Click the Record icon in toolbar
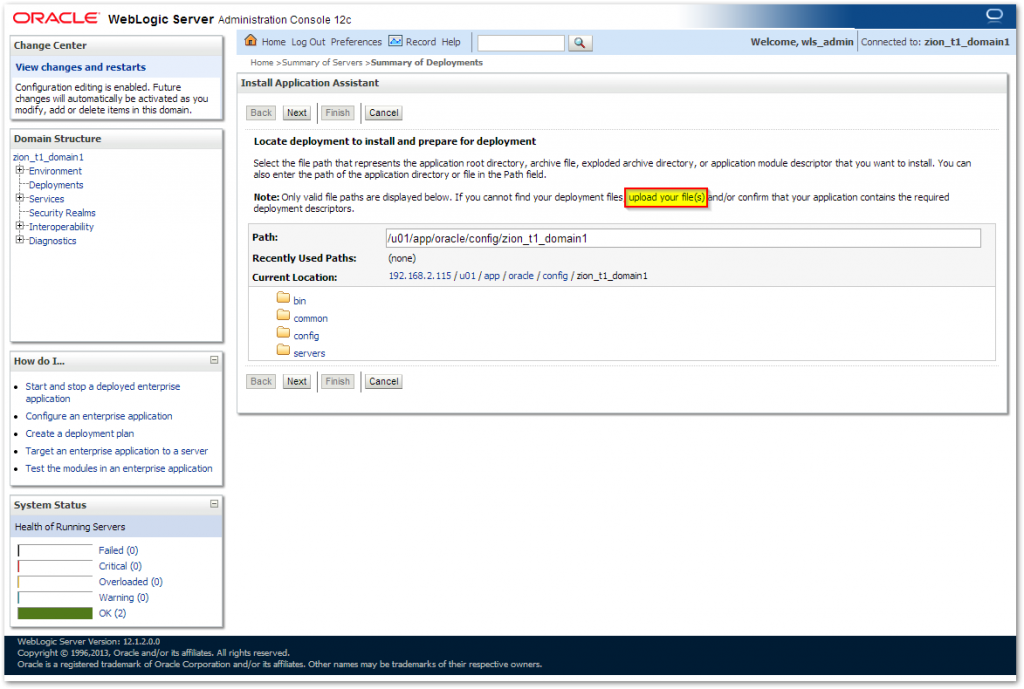Screen dimensions: 1024x689 [x=395, y=42]
